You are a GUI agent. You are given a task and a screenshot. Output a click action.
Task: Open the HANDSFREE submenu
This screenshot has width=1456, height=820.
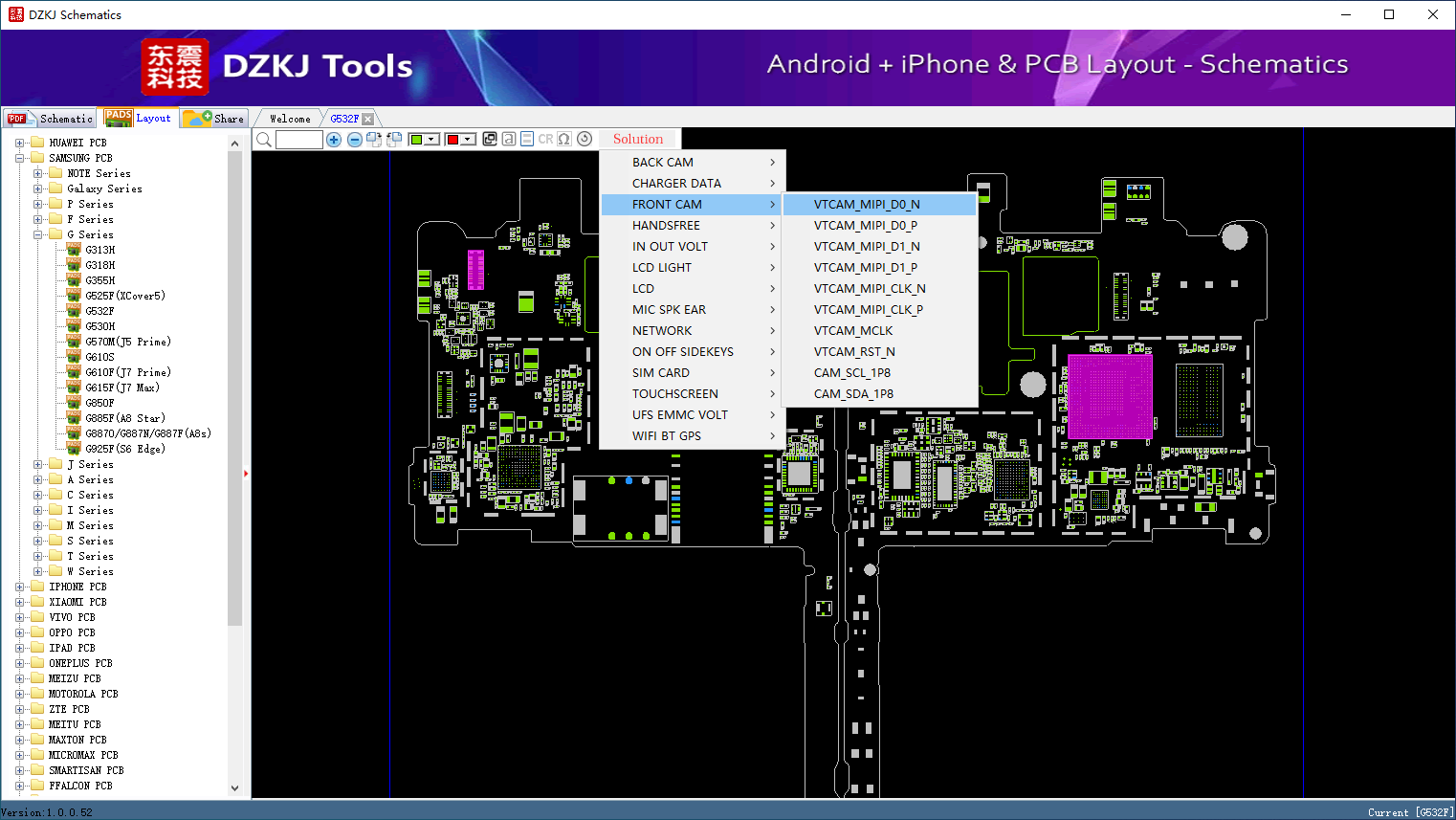pos(694,226)
